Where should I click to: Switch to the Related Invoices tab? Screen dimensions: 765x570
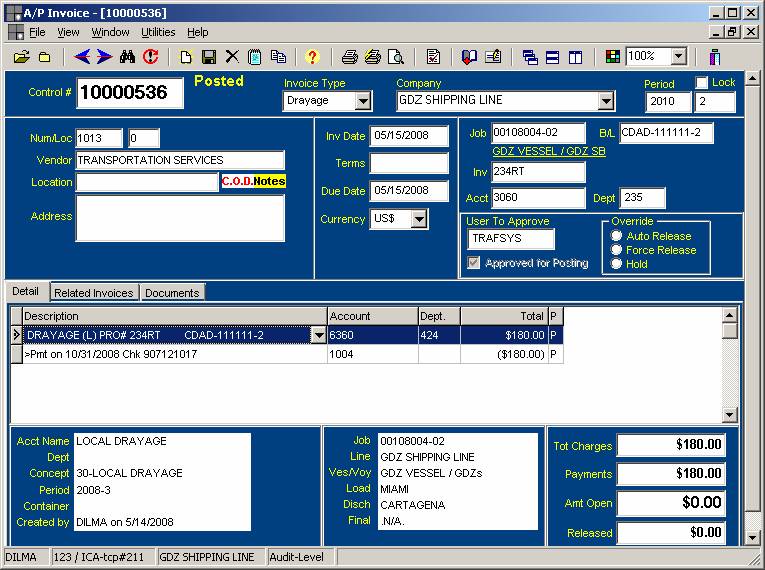click(x=94, y=293)
